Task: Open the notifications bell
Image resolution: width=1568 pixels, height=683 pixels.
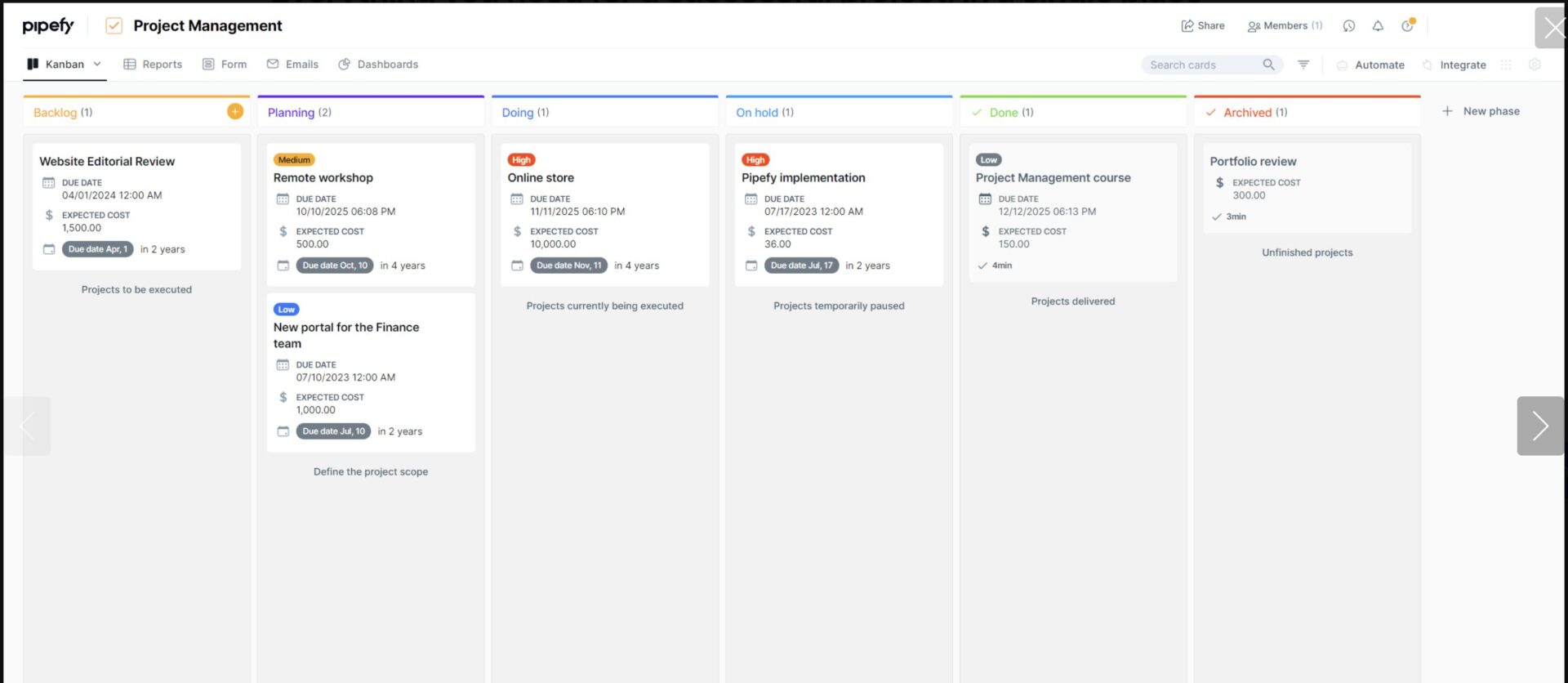Action: tap(1378, 26)
